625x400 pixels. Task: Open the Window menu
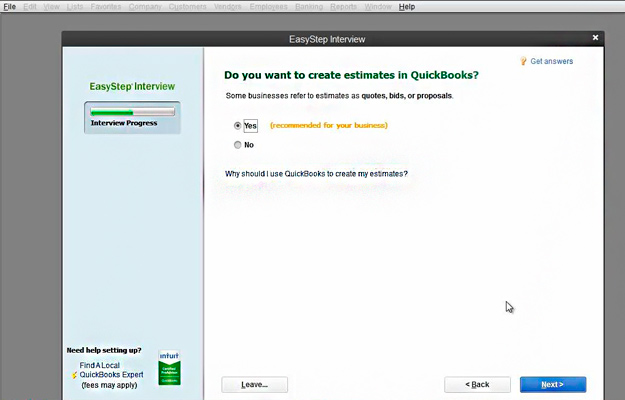click(x=378, y=7)
